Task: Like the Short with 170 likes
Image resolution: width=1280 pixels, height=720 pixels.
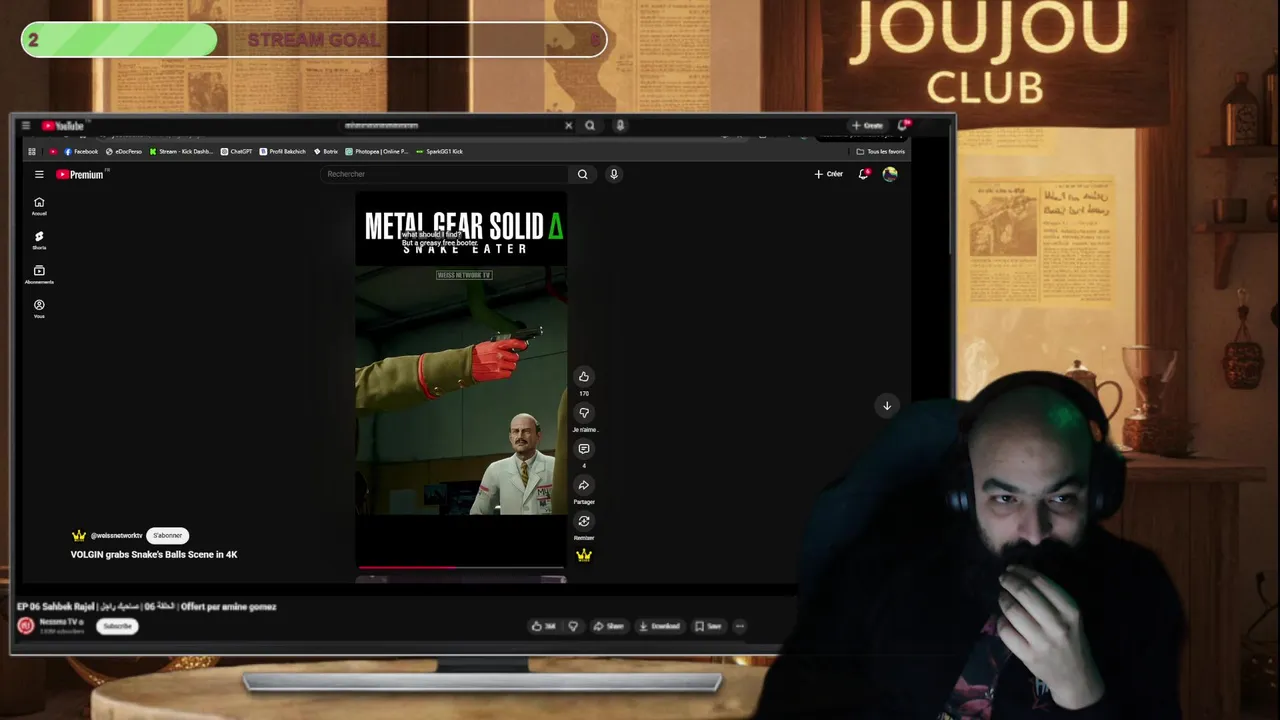Action: click(584, 377)
